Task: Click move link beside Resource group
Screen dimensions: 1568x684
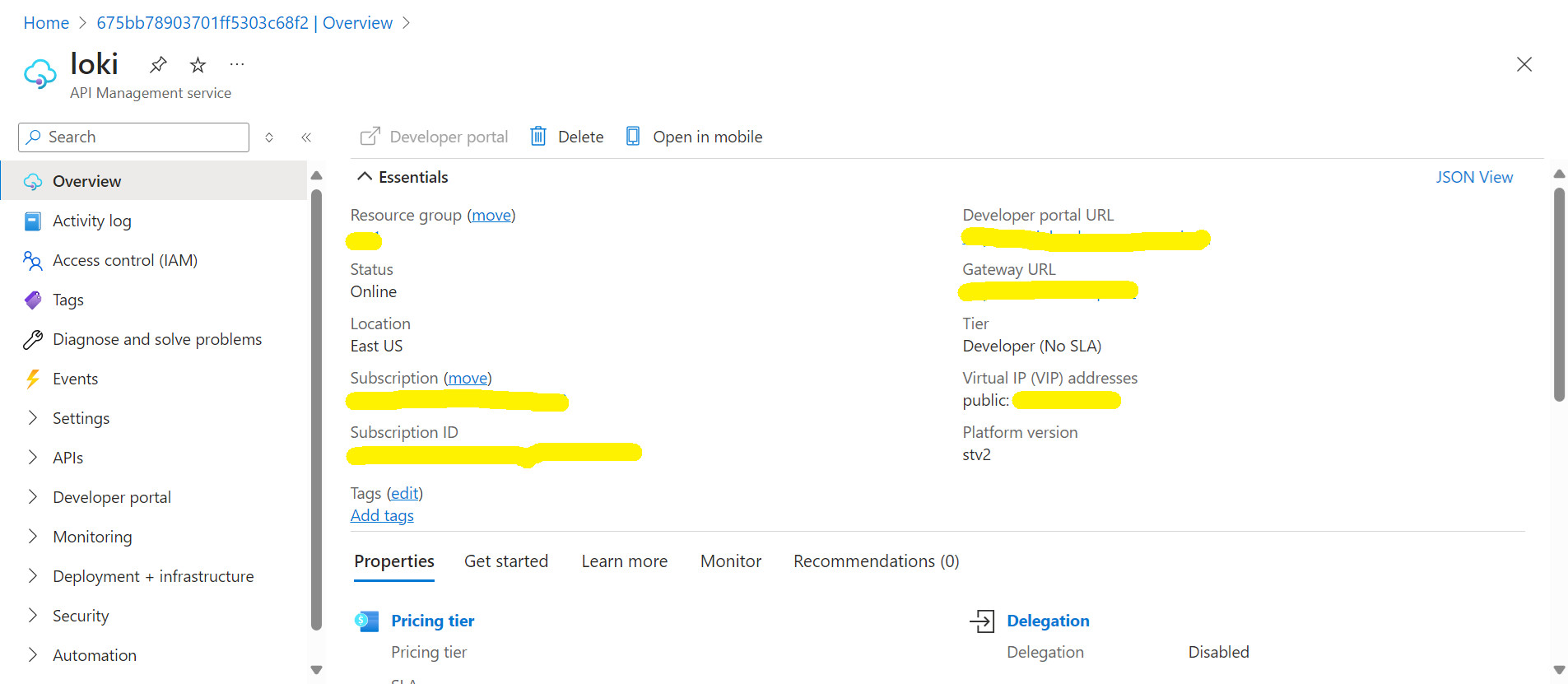Action: click(x=491, y=215)
